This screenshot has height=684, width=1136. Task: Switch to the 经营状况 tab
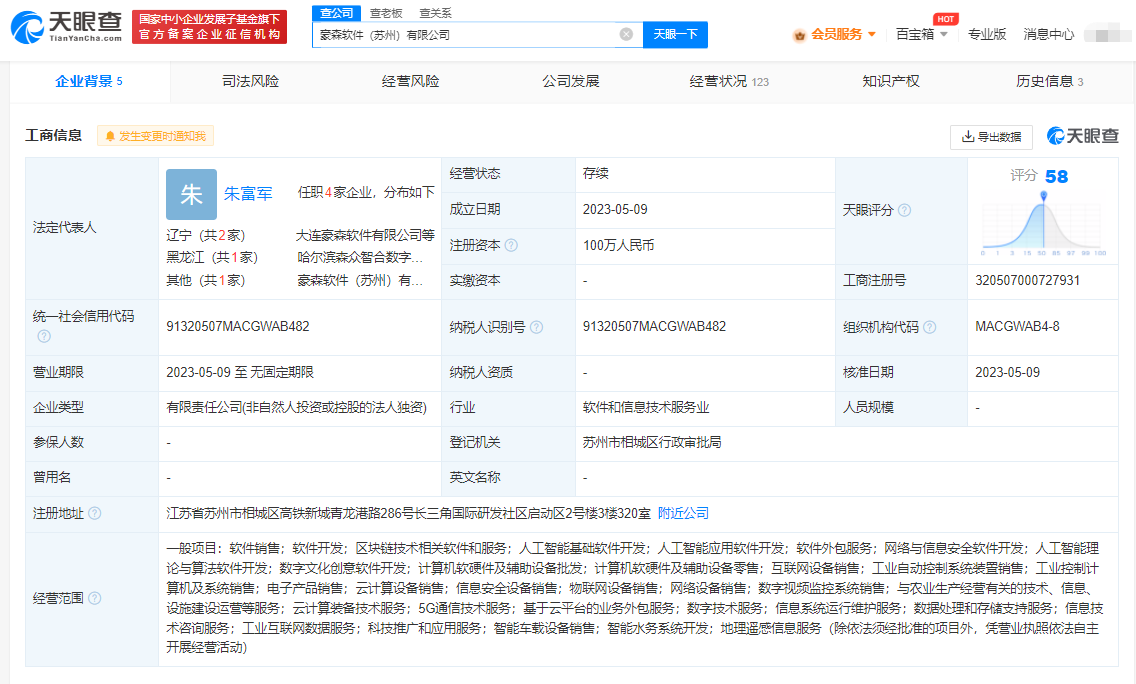pos(729,81)
